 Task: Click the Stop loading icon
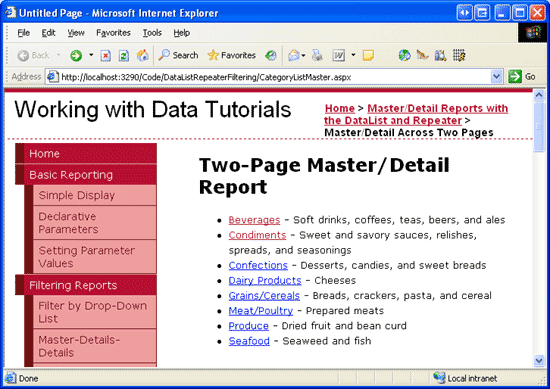coord(106,55)
